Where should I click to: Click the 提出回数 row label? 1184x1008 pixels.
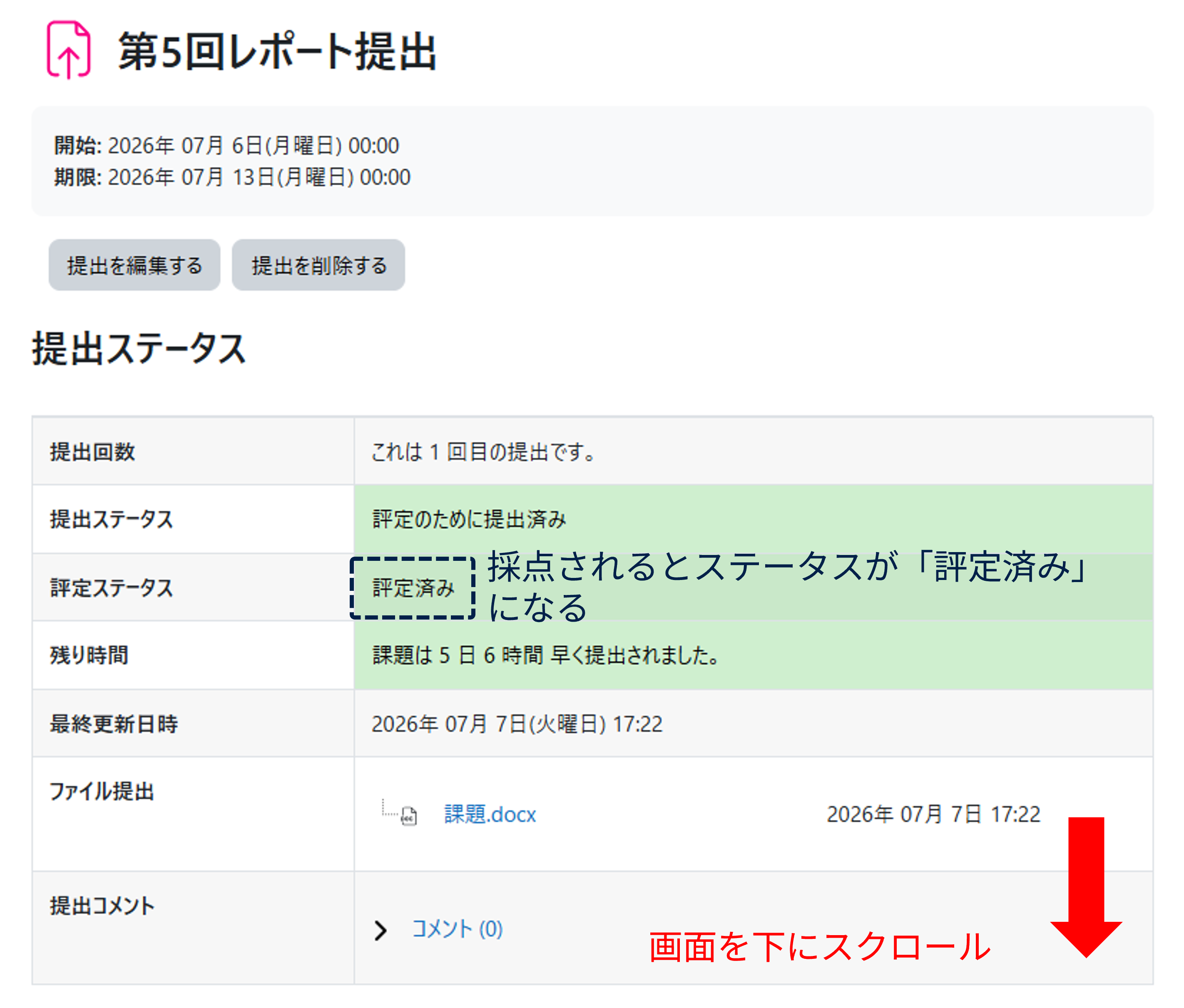[x=92, y=452]
